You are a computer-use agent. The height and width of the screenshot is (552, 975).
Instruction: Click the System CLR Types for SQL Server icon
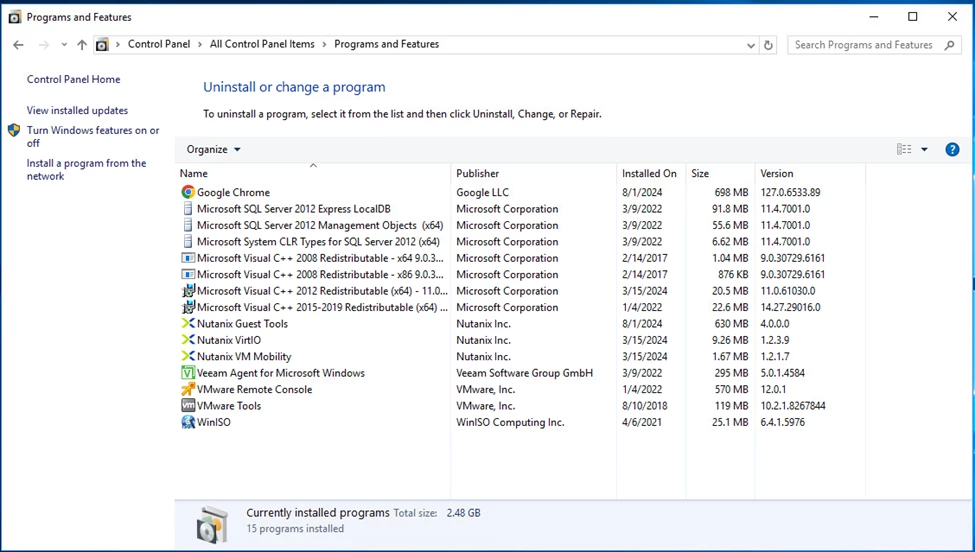188,241
